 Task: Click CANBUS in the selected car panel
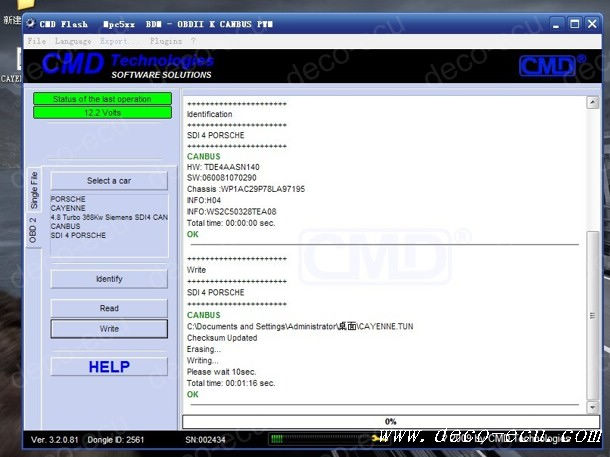[x=65, y=226]
